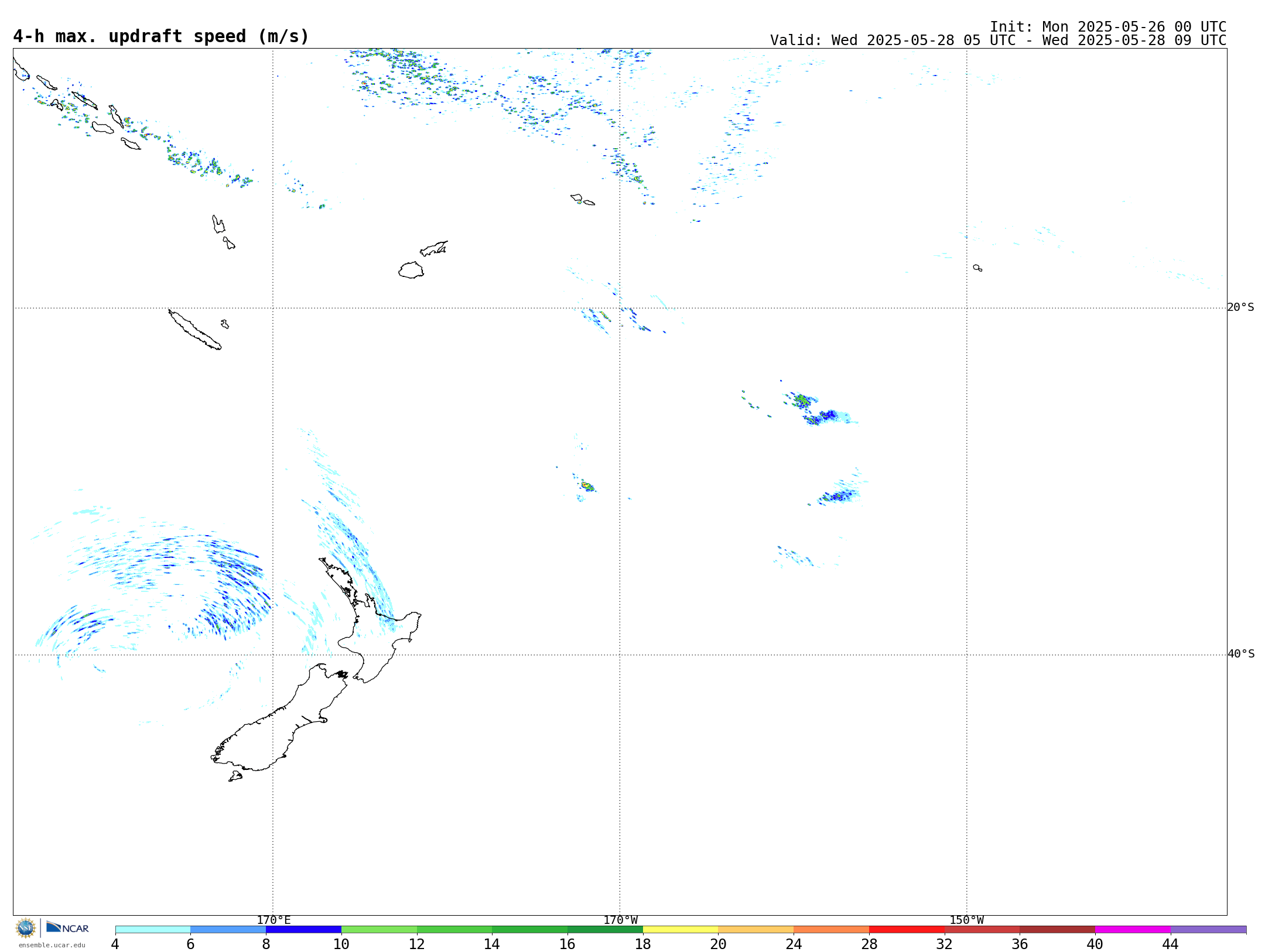Pick the light cyan colorbar swatch
Image resolution: width=1265 pixels, height=952 pixels.
[x=153, y=930]
